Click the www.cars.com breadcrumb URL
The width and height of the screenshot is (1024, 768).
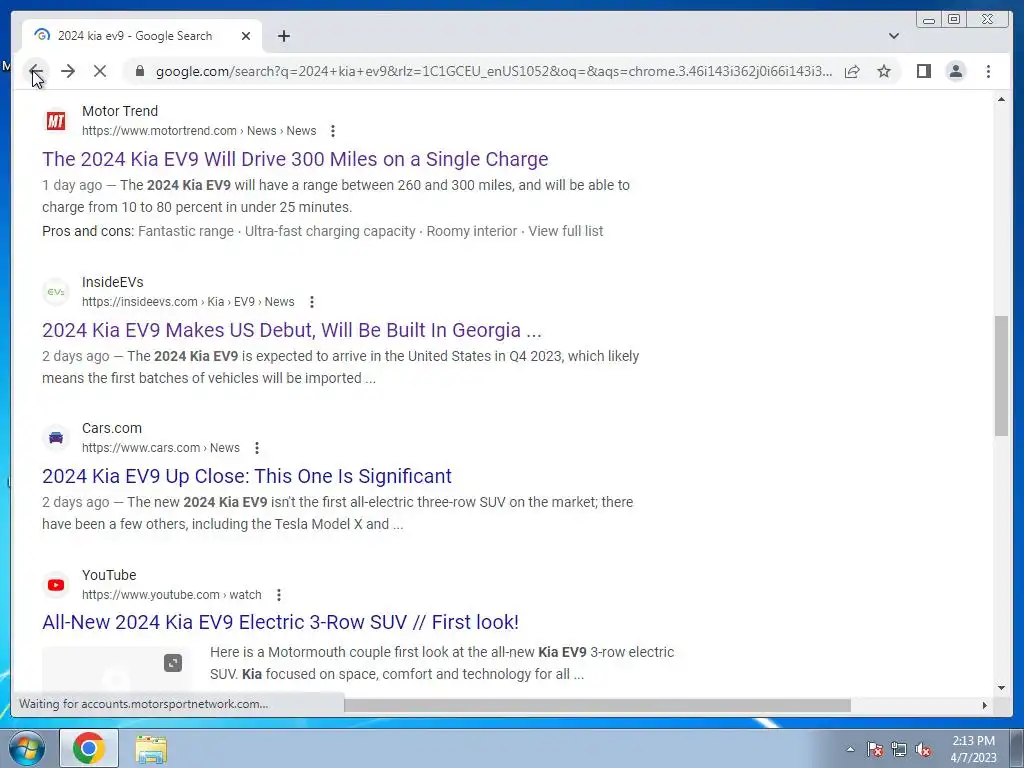[161, 448]
